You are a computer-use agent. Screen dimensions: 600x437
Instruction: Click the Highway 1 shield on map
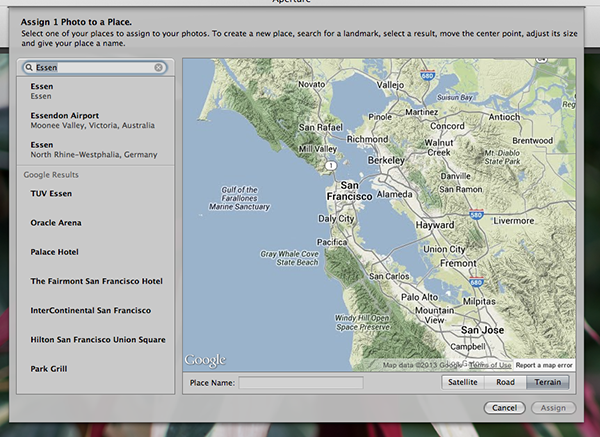click(x=331, y=165)
